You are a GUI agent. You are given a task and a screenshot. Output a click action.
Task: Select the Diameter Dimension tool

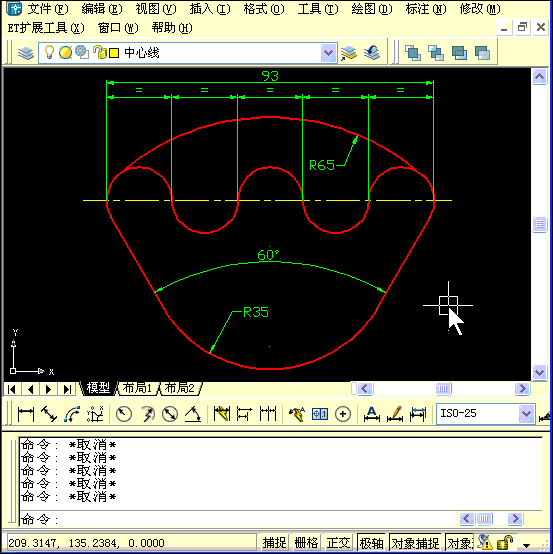pos(170,414)
